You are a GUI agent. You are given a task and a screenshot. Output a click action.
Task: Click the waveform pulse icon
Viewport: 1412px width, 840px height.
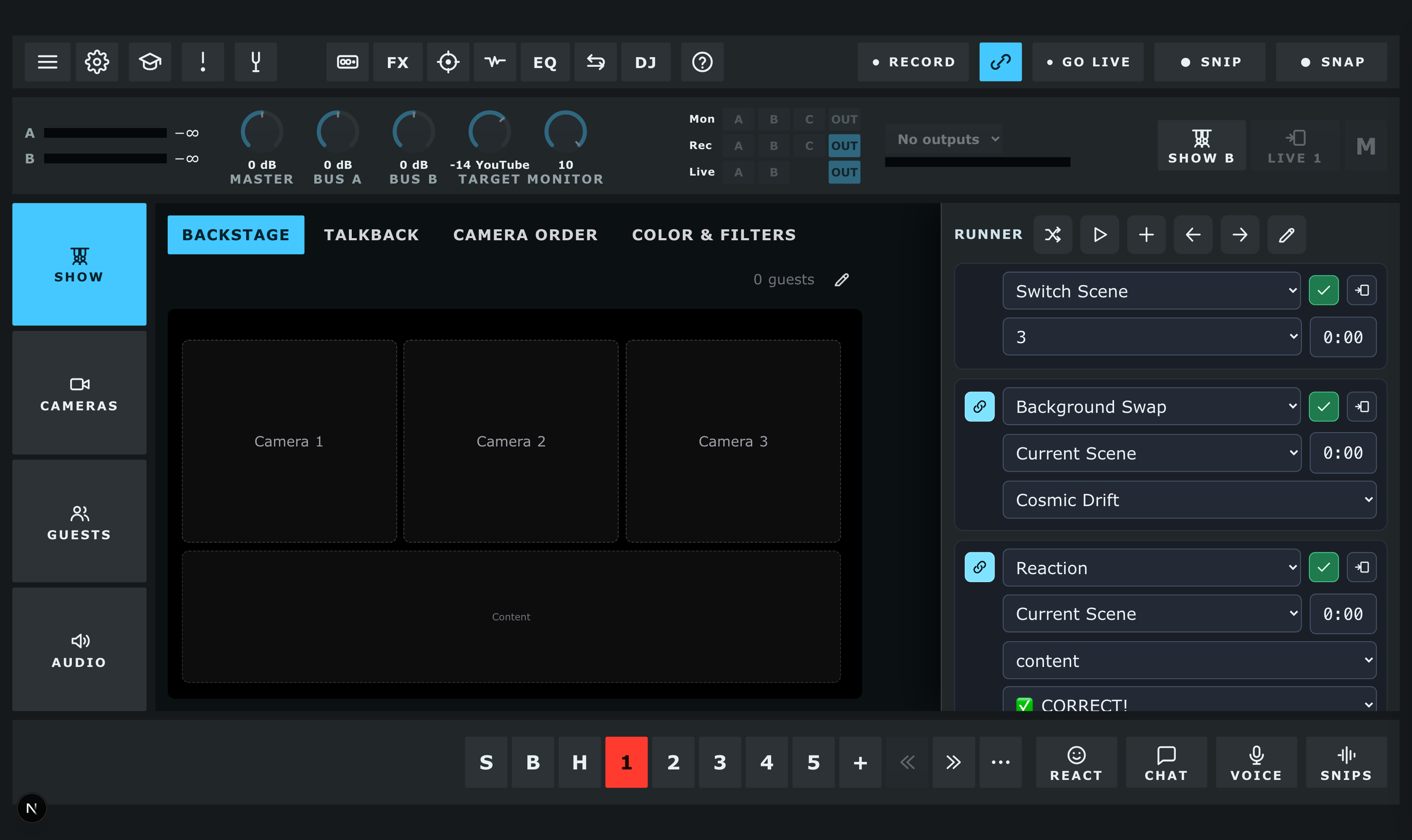(495, 62)
